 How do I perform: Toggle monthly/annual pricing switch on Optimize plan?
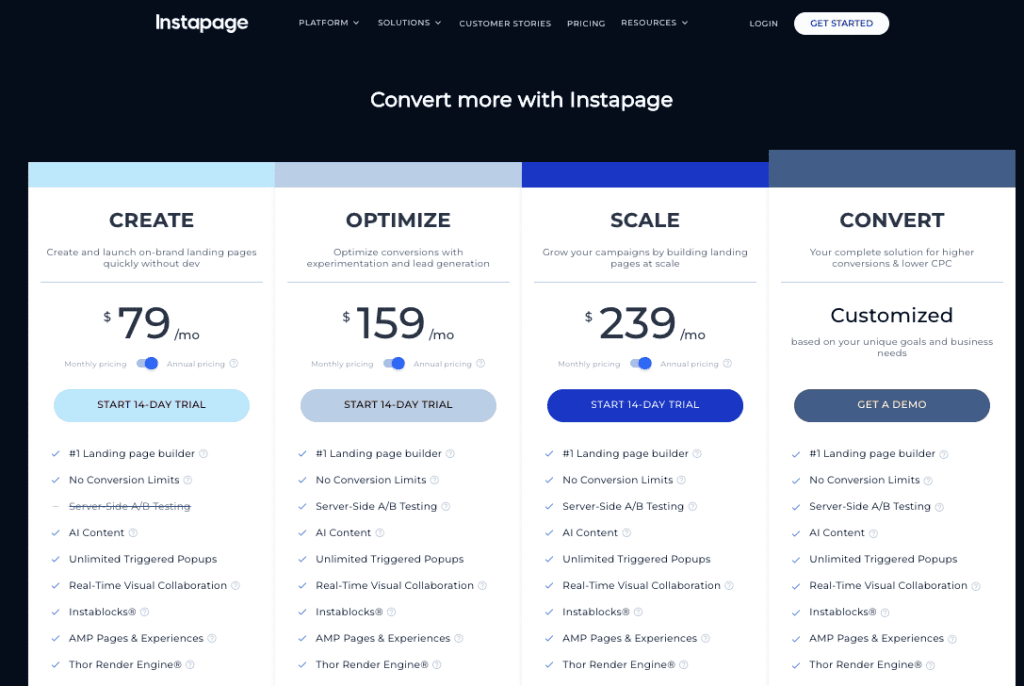click(394, 363)
